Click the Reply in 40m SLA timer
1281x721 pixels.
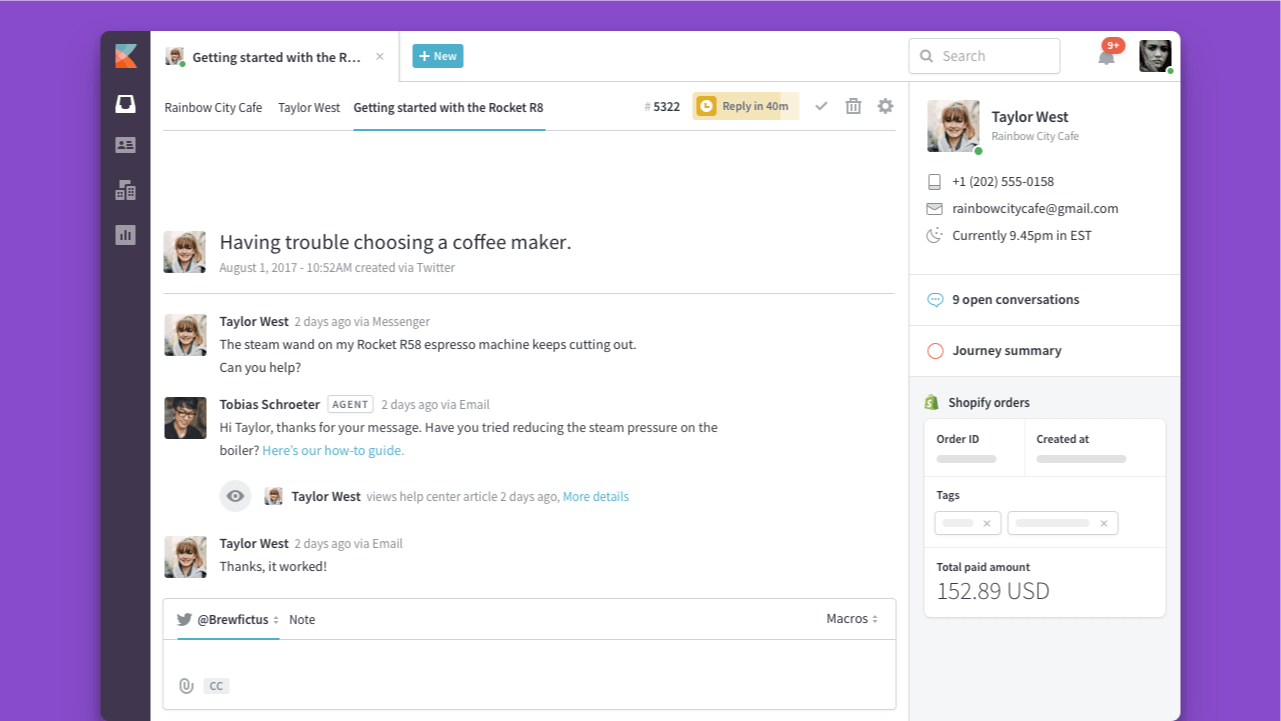point(745,106)
